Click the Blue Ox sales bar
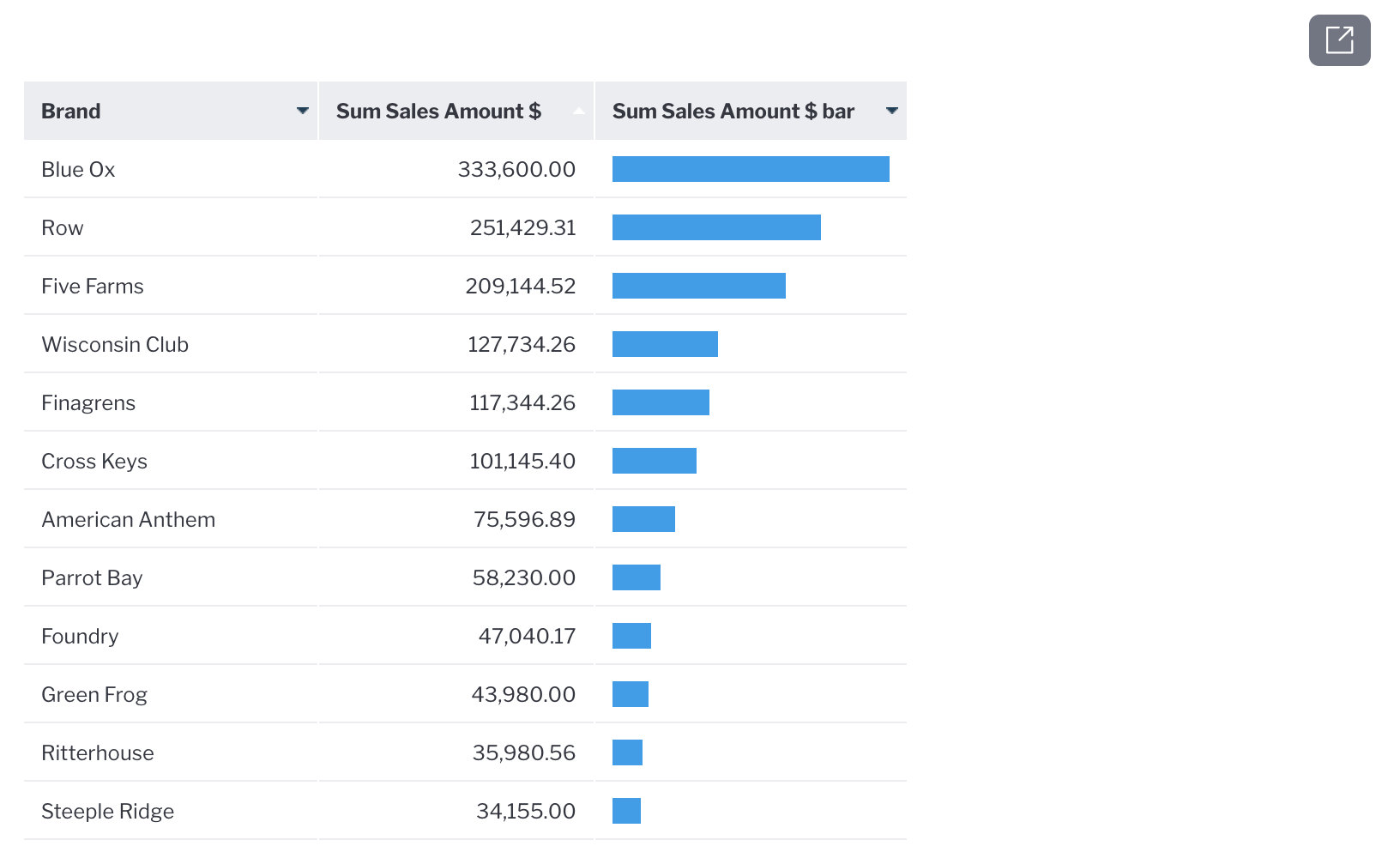Screen dimensions: 1400x846 751,169
